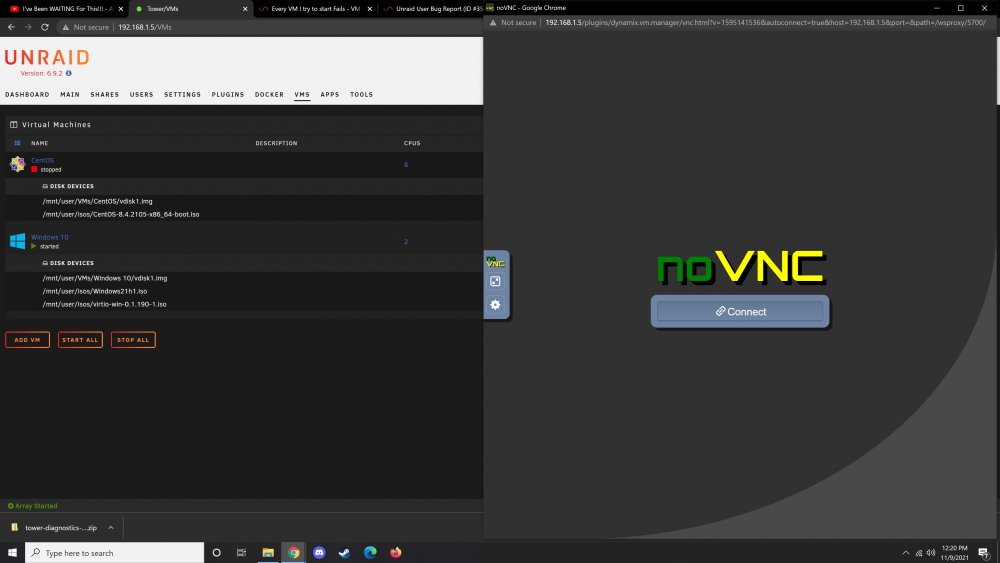Click the Virtual Machines panel icon
This screenshot has height=563, width=1000.
(x=13, y=124)
